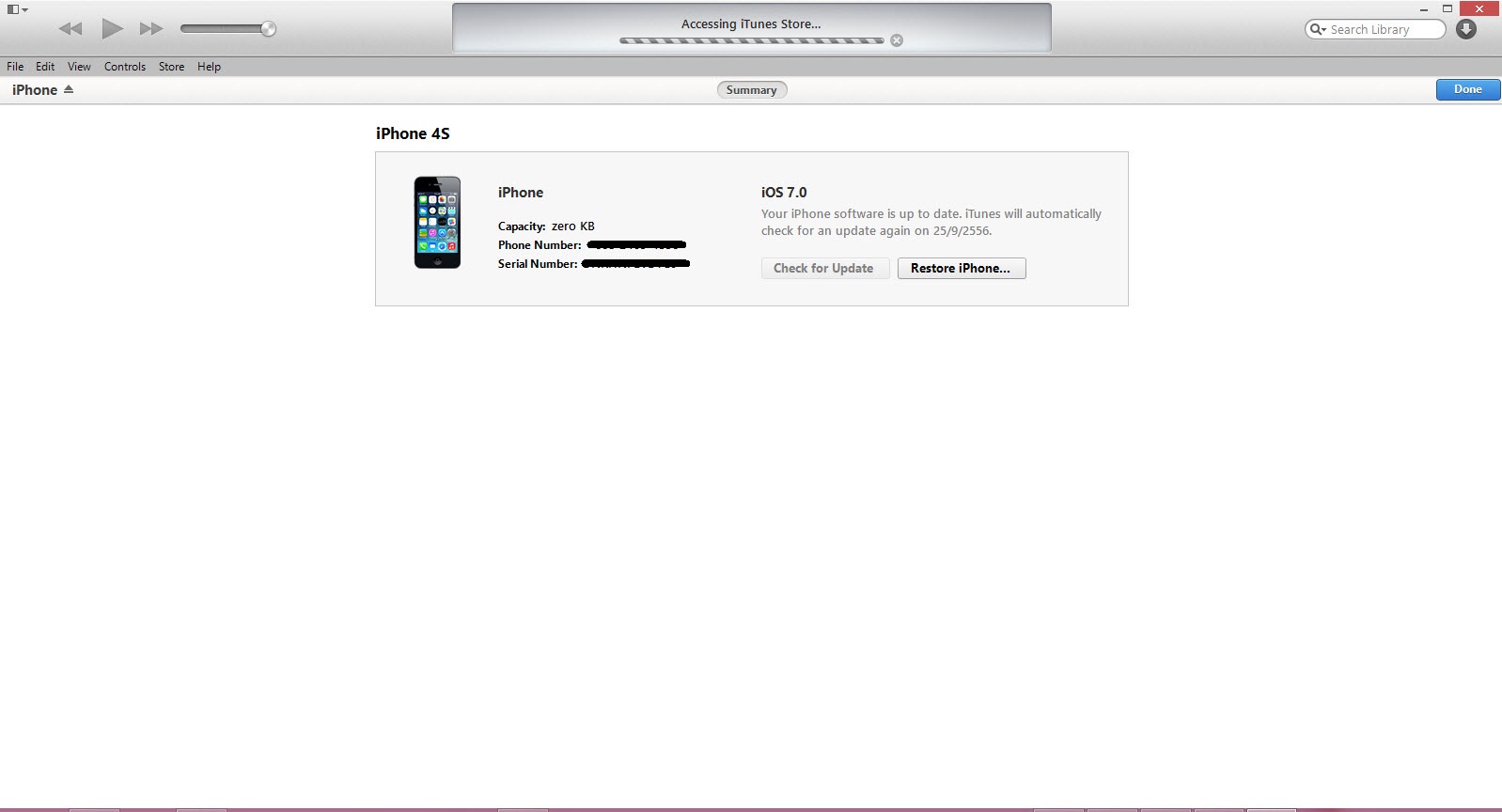This screenshot has width=1502, height=812.
Task: Open the Edit menu
Action: 45,67
